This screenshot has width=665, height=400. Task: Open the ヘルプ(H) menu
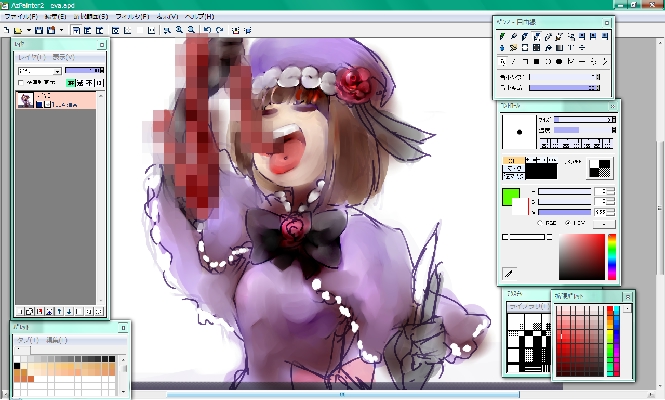pos(199,17)
